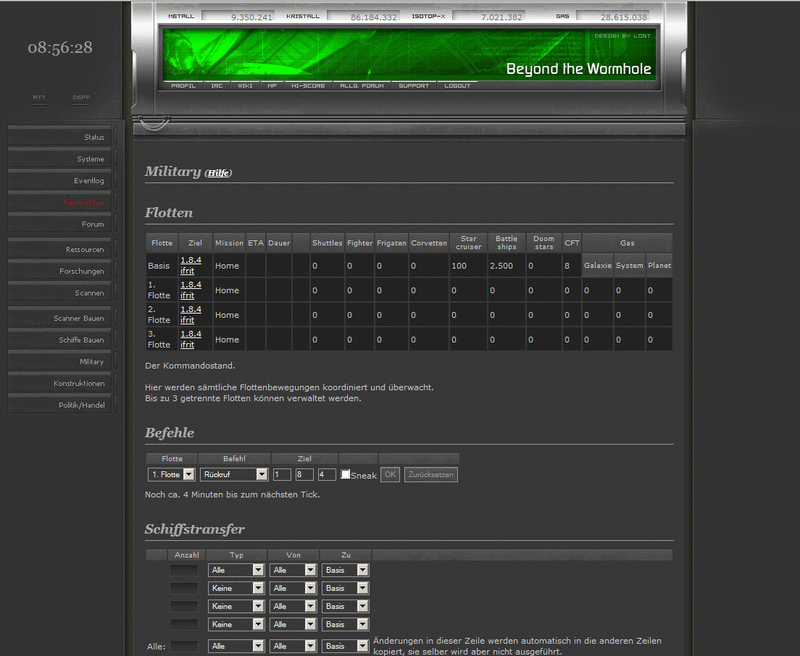This screenshot has width=800, height=656.
Task: Expand first row Typ dropdown in Schiffstransfer
Action: pos(236,570)
